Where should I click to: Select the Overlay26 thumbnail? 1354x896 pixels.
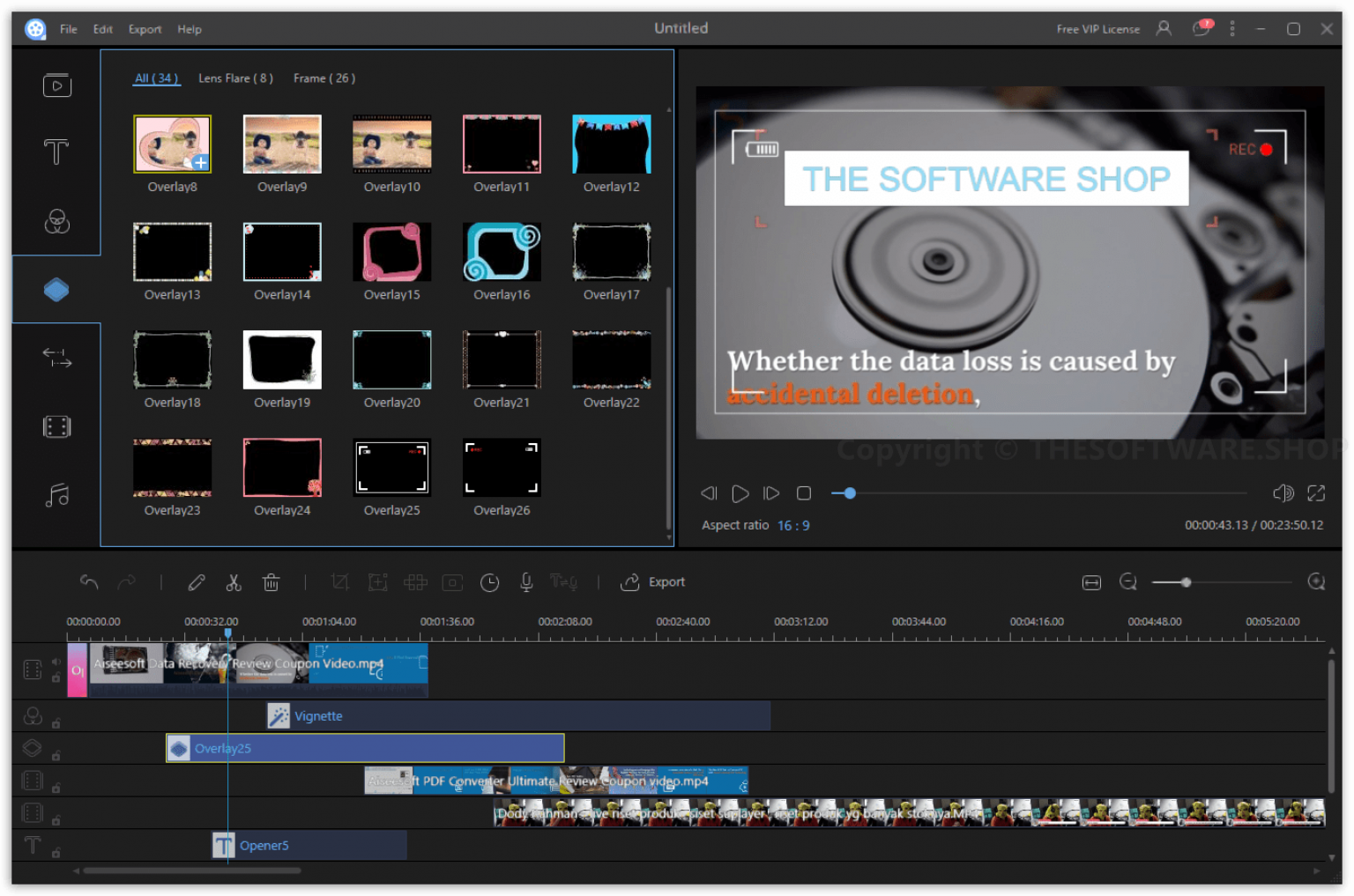coord(502,468)
